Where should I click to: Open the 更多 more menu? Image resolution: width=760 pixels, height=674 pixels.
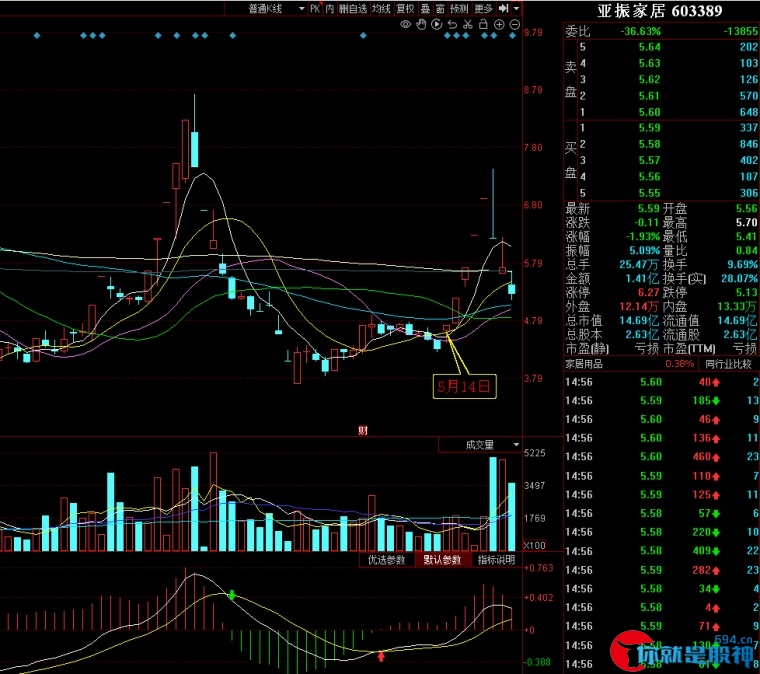(483, 8)
